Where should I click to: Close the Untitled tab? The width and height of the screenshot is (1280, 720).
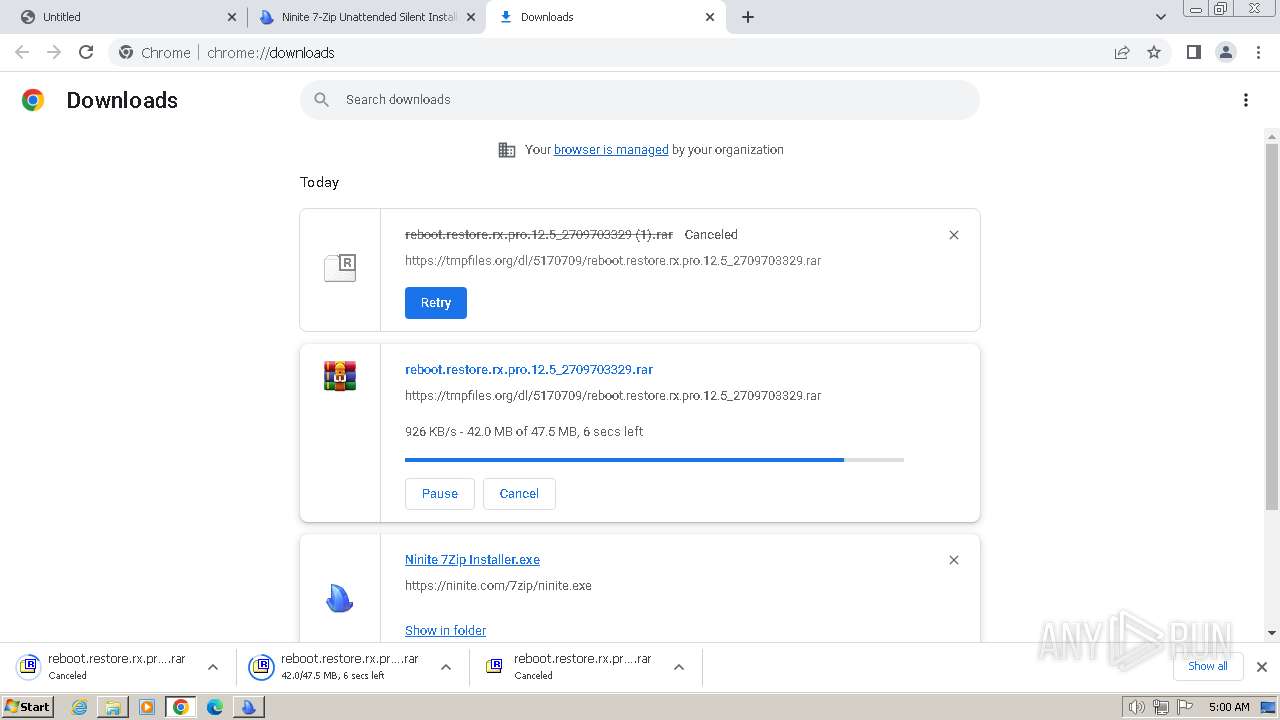click(232, 17)
